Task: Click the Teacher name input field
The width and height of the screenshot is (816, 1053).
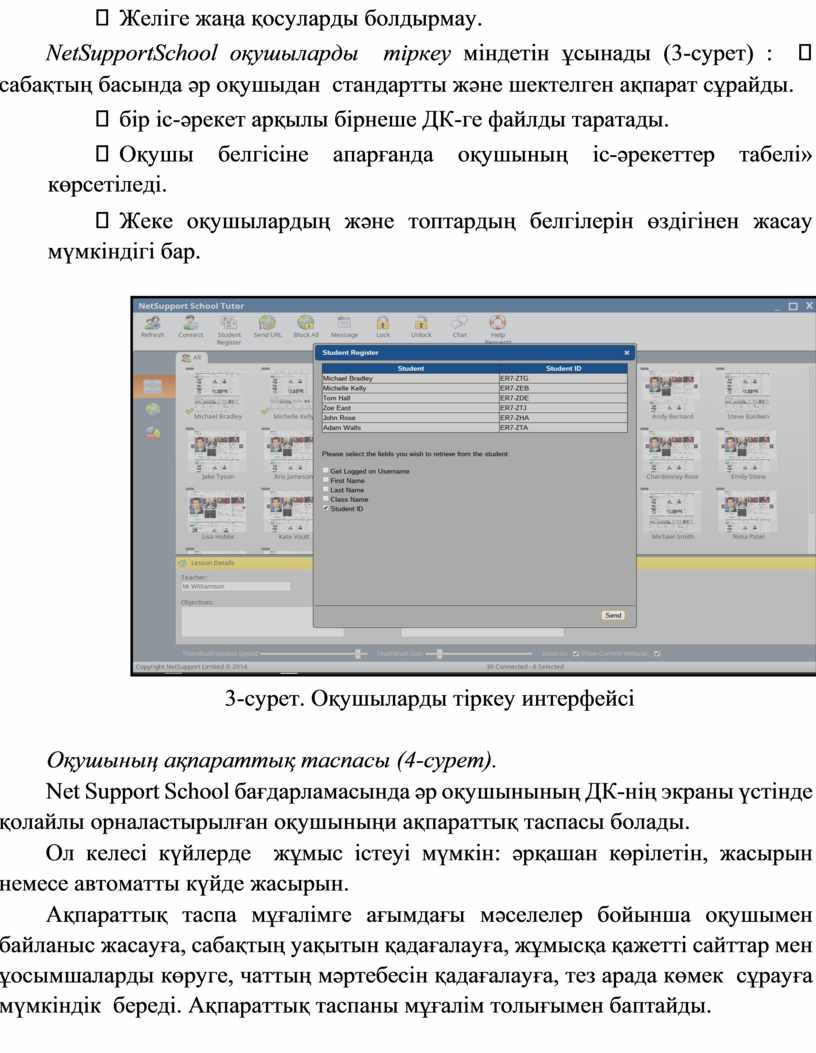Action: click(235, 586)
